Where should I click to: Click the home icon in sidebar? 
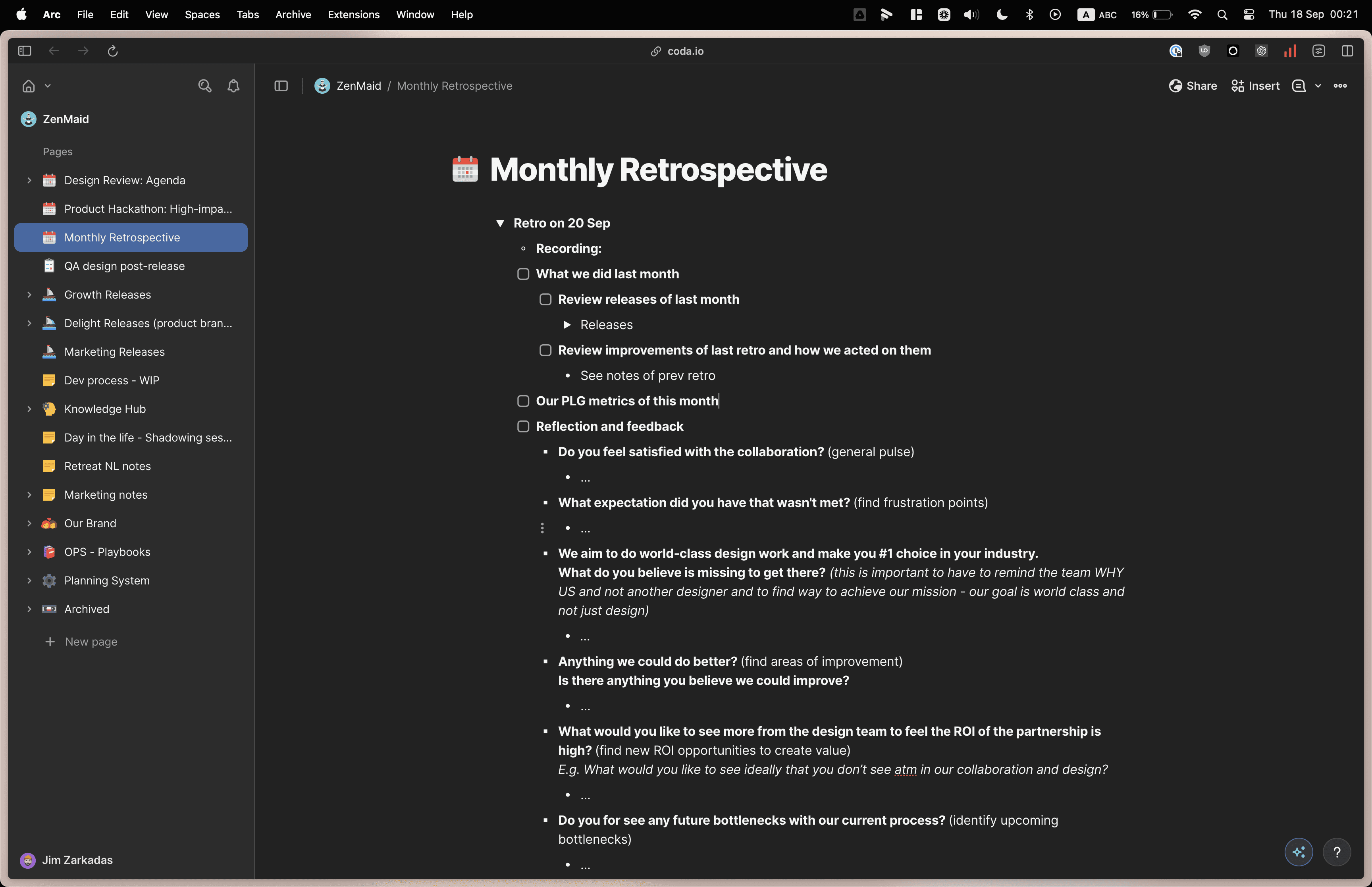coord(28,86)
